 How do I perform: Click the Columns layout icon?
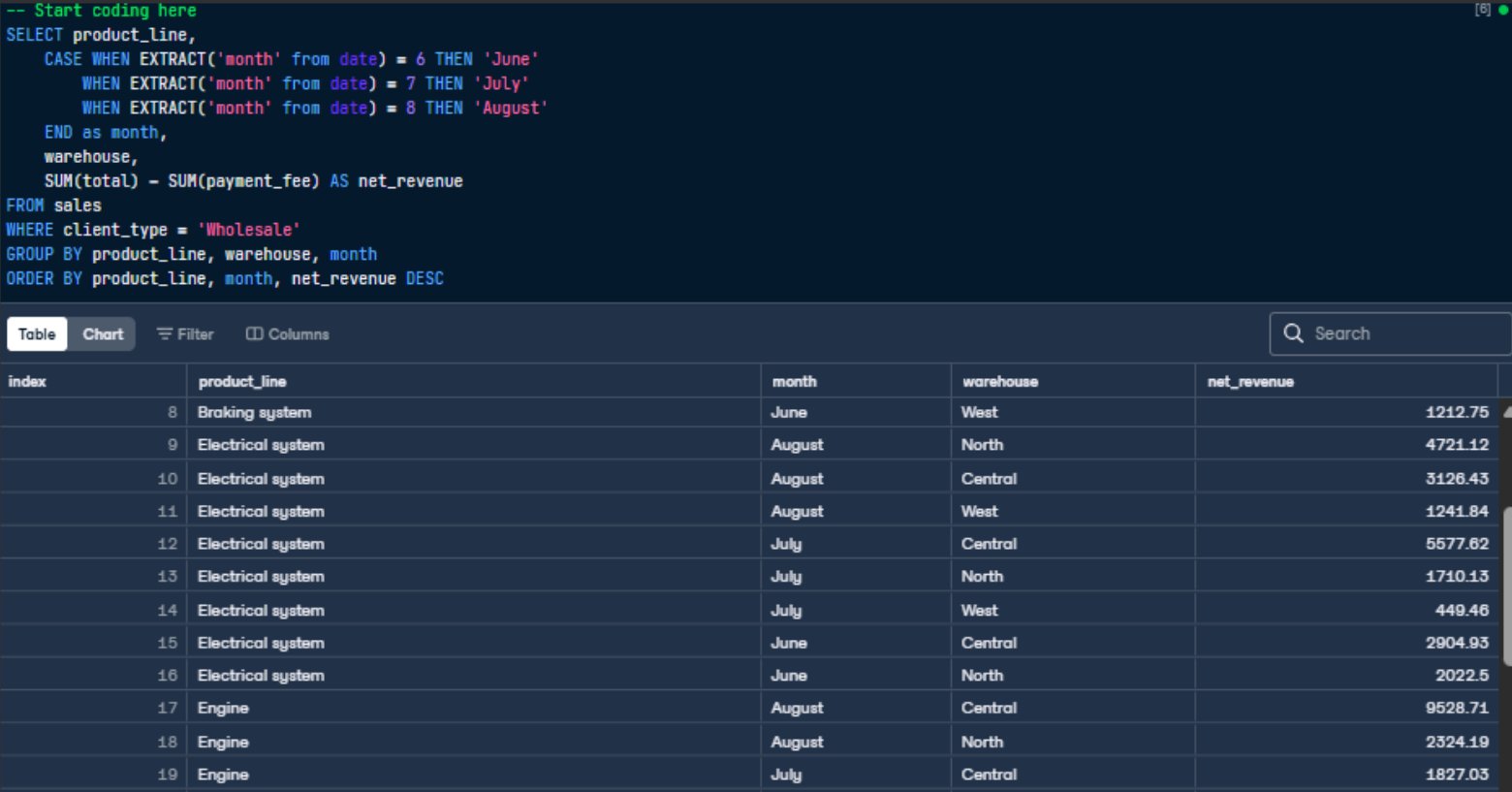(254, 333)
